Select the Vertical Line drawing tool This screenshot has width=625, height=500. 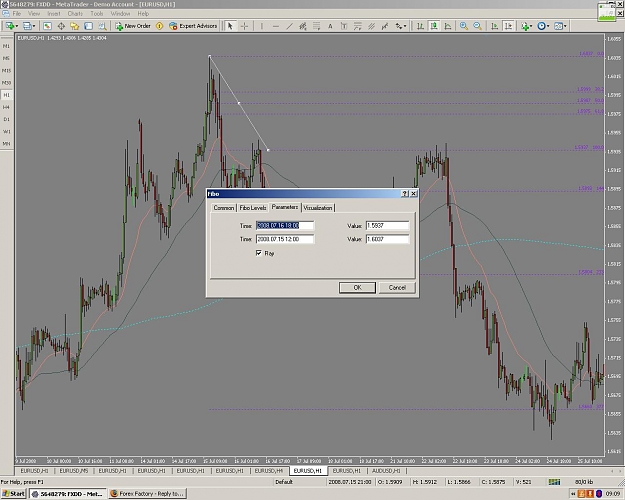tap(261, 26)
